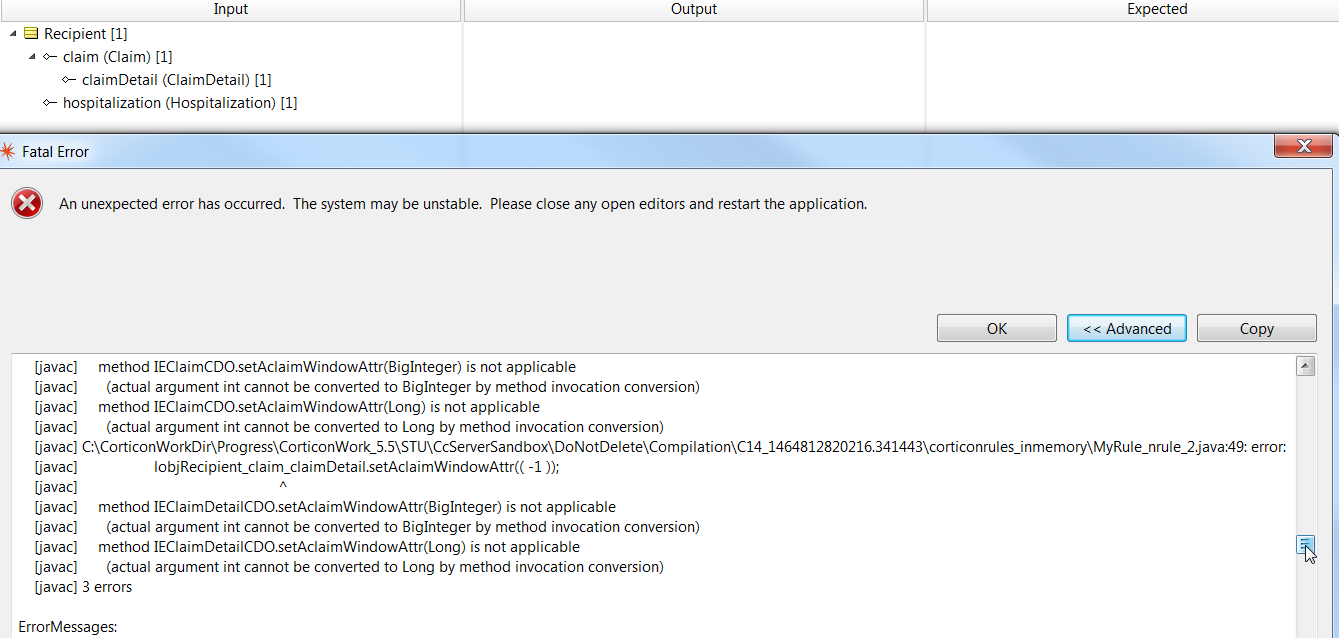Viewport: 1339px width, 638px height.
Task: Click the error log scrollbar thumb
Action: [x=1305, y=544]
